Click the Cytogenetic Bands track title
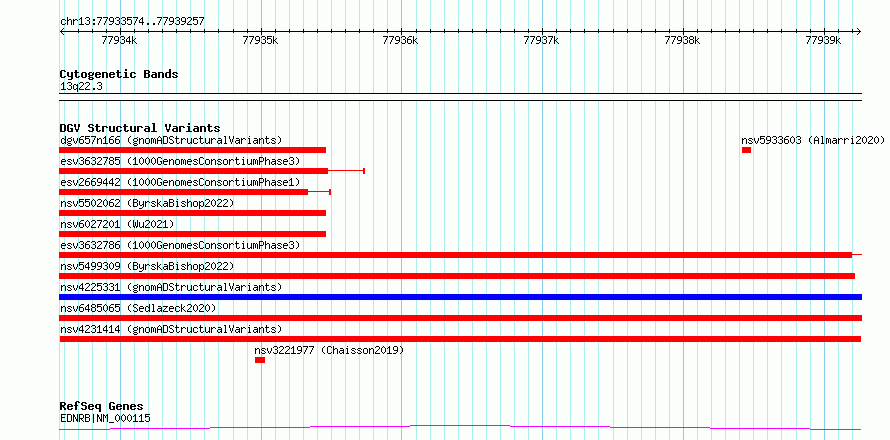This screenshot has height=440, width=890. [119, 74]
